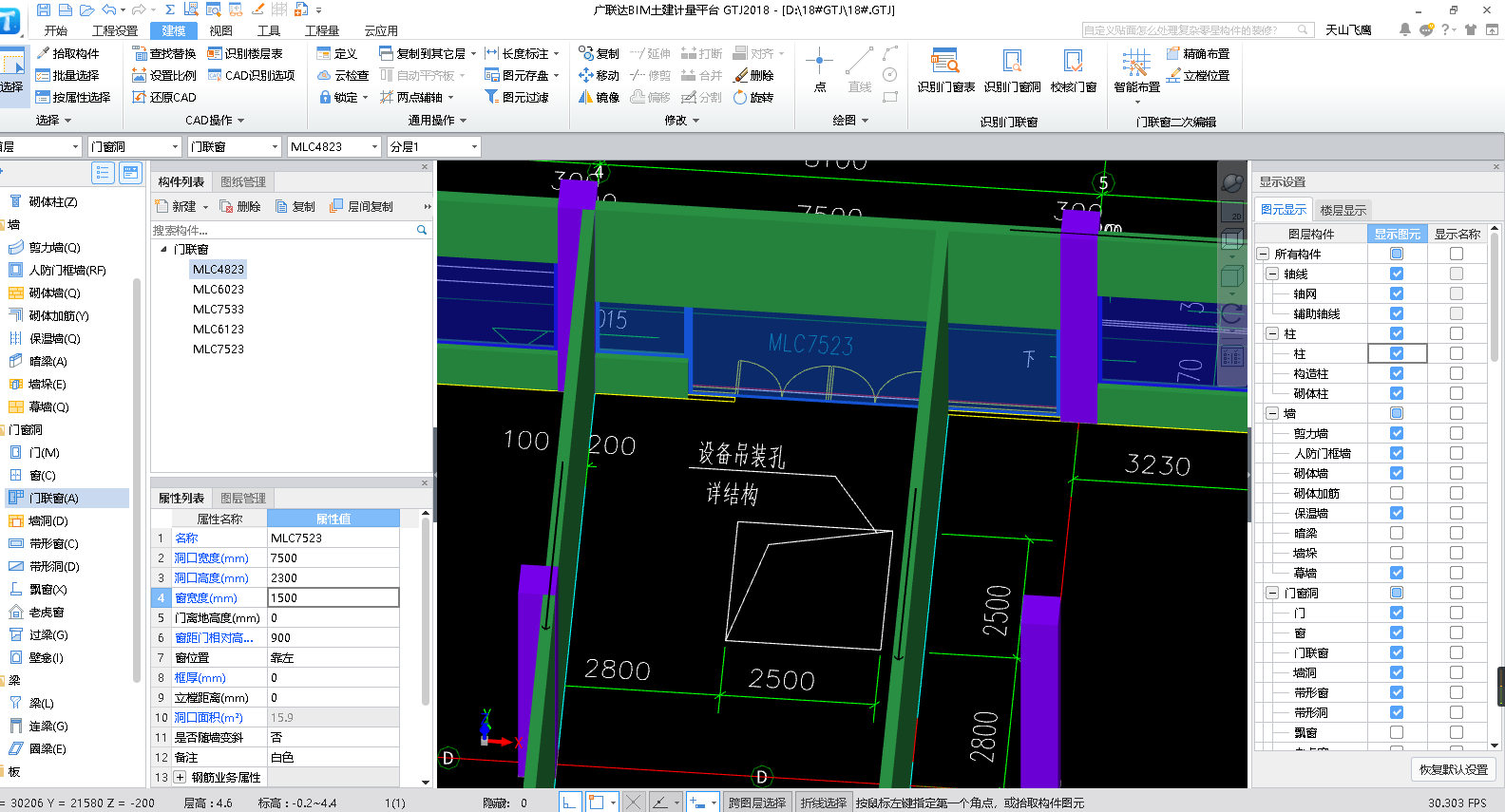Click the 删除 delete tool in ribbon
The image size is (1505, 812).
tap(753, 75)
